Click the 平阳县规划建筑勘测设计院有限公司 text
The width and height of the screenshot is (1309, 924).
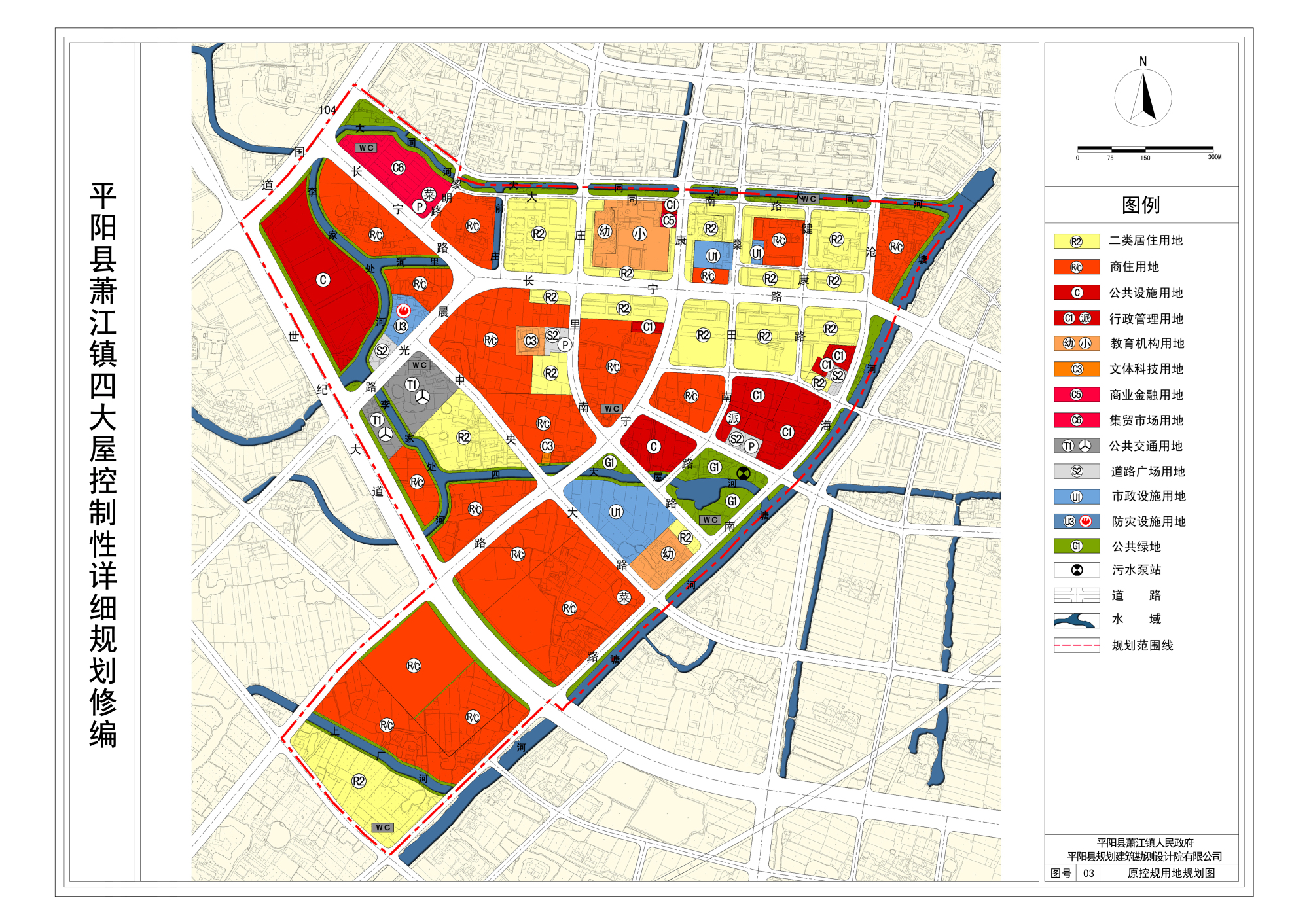(x=1145, y=856)
